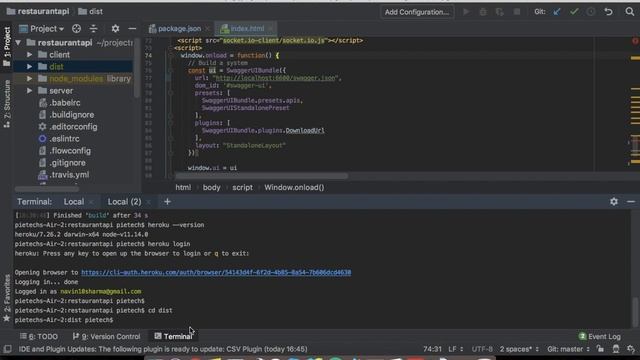
Task: Open the 2 spaces indentation dropdown
Action: click(519, 349)
